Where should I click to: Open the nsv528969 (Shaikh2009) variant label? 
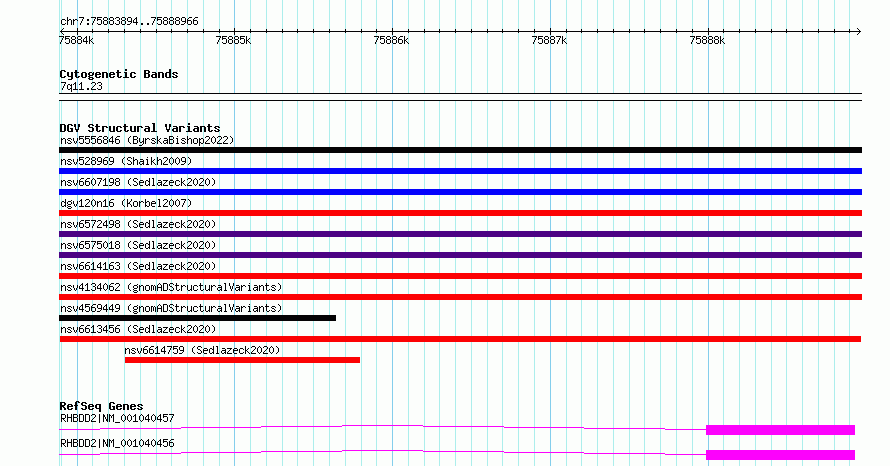[x=126, y=161]
